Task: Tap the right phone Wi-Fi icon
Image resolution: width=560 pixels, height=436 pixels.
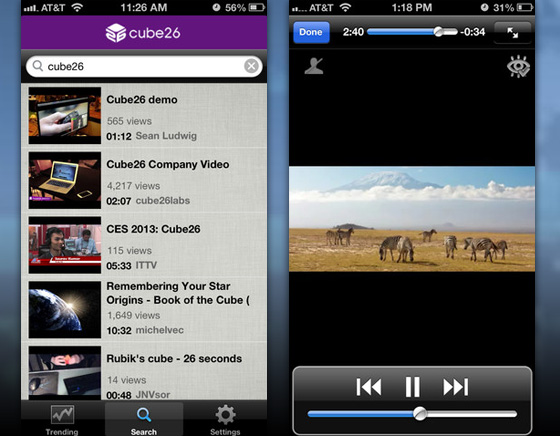Action: pyautogui.click(x=345, y=7)
